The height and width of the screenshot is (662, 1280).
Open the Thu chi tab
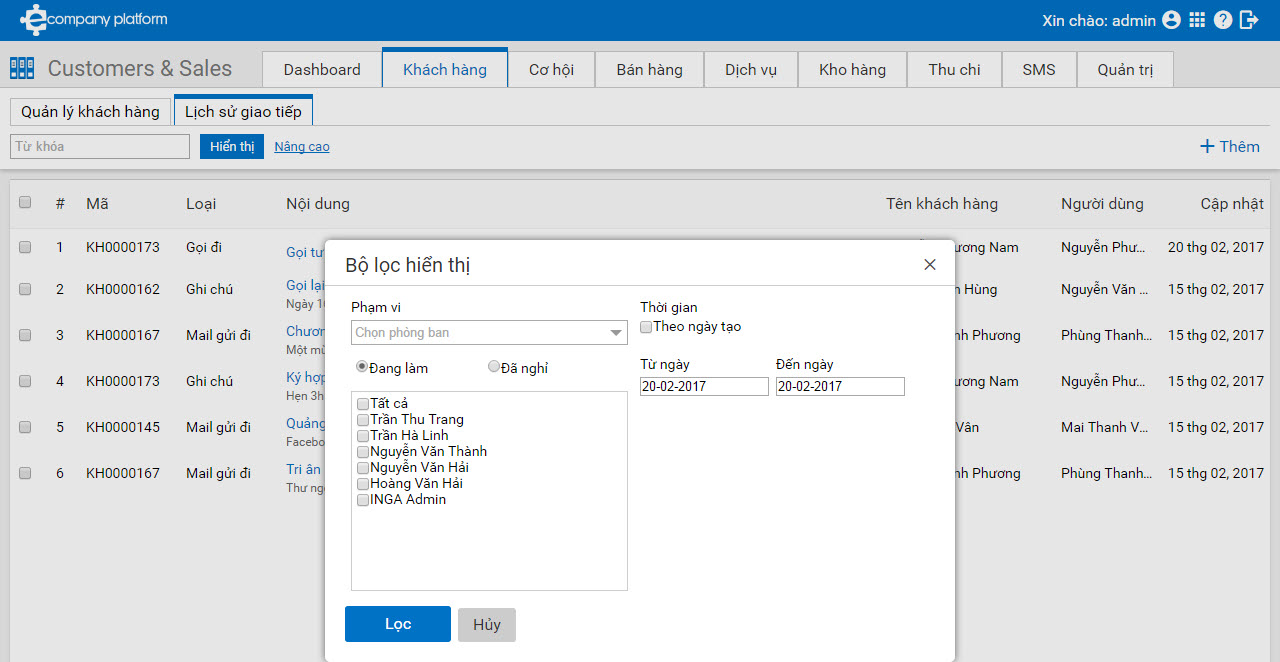[x=954, y=69]
